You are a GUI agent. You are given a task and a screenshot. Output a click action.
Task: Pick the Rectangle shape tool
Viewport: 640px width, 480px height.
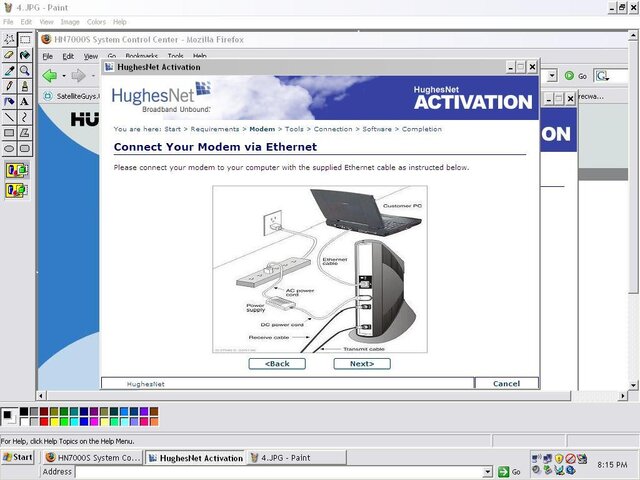point(9,133)
